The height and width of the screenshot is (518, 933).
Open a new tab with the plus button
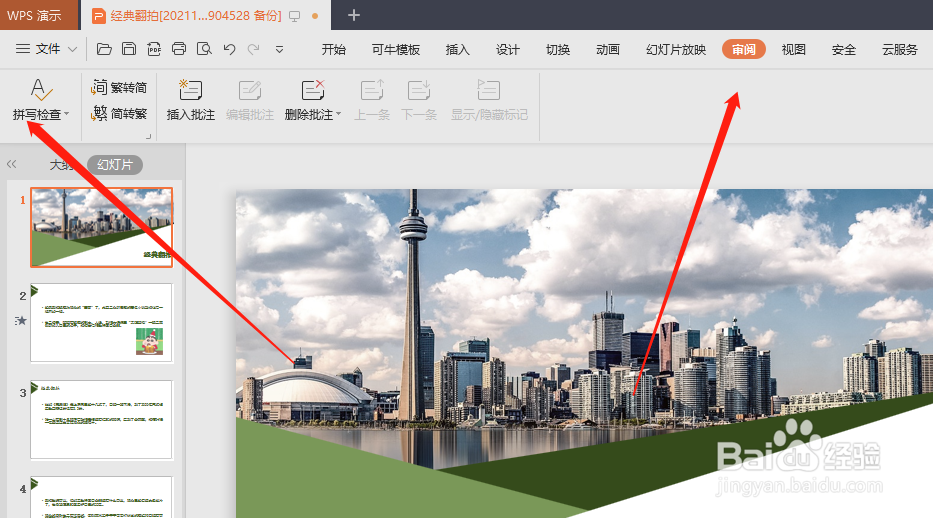coord(353,15)
